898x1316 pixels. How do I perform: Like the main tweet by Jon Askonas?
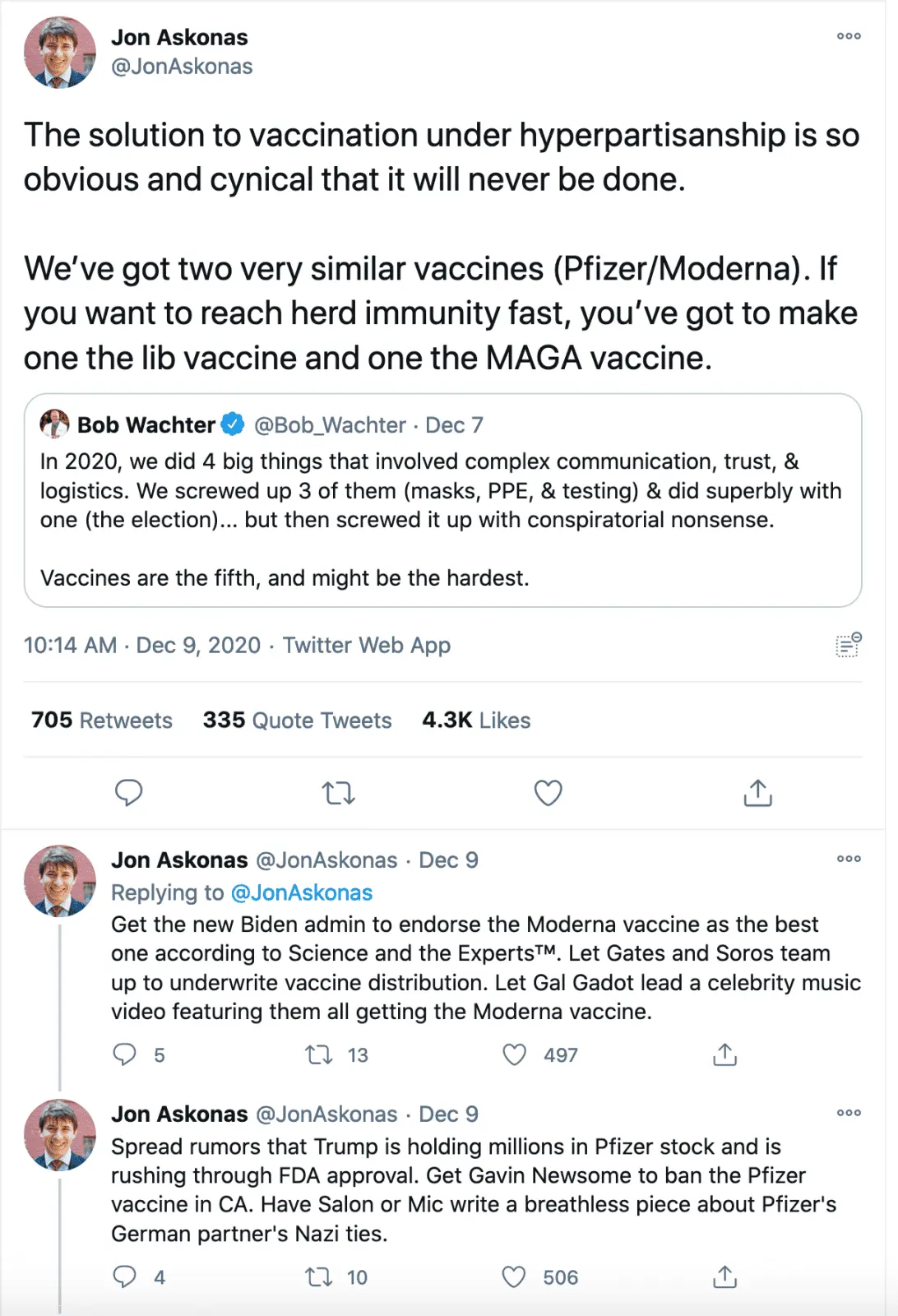click(x=548, y=793)
